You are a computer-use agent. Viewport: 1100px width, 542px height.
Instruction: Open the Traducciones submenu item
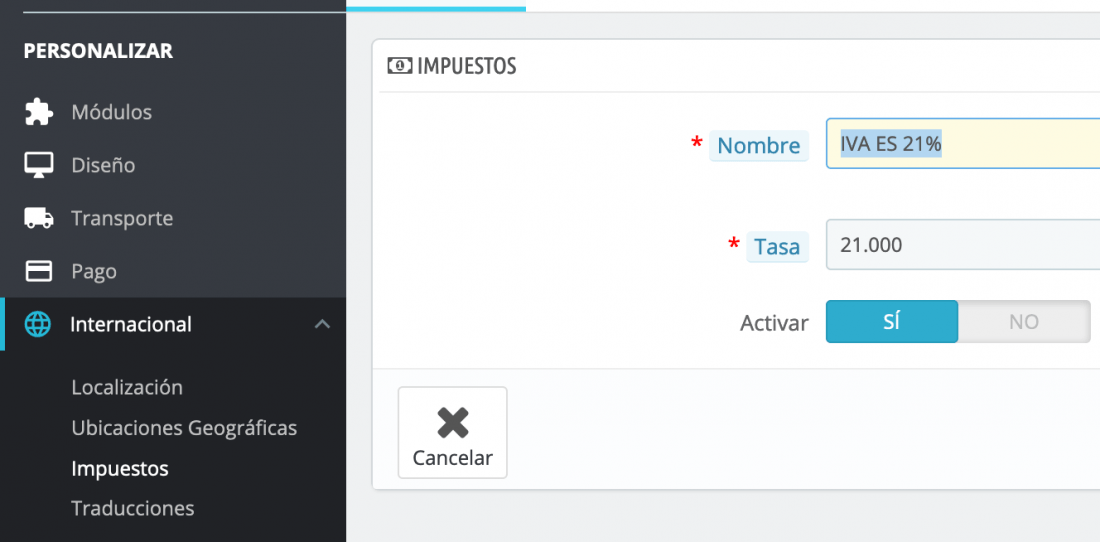click(133, 508)
